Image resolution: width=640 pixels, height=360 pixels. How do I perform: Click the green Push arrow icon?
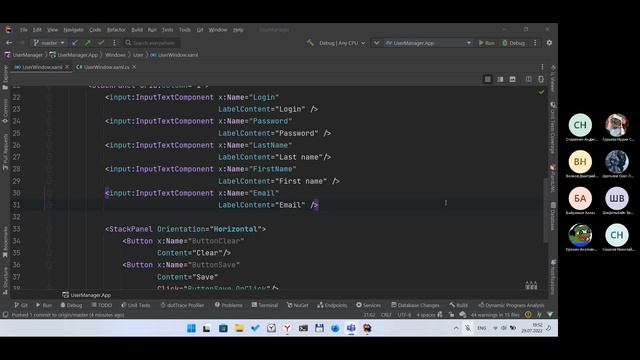(x=88, y=43)
